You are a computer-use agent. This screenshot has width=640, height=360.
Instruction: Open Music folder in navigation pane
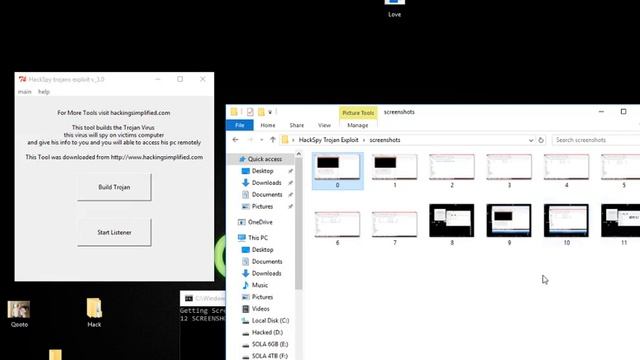click(260, 285)
